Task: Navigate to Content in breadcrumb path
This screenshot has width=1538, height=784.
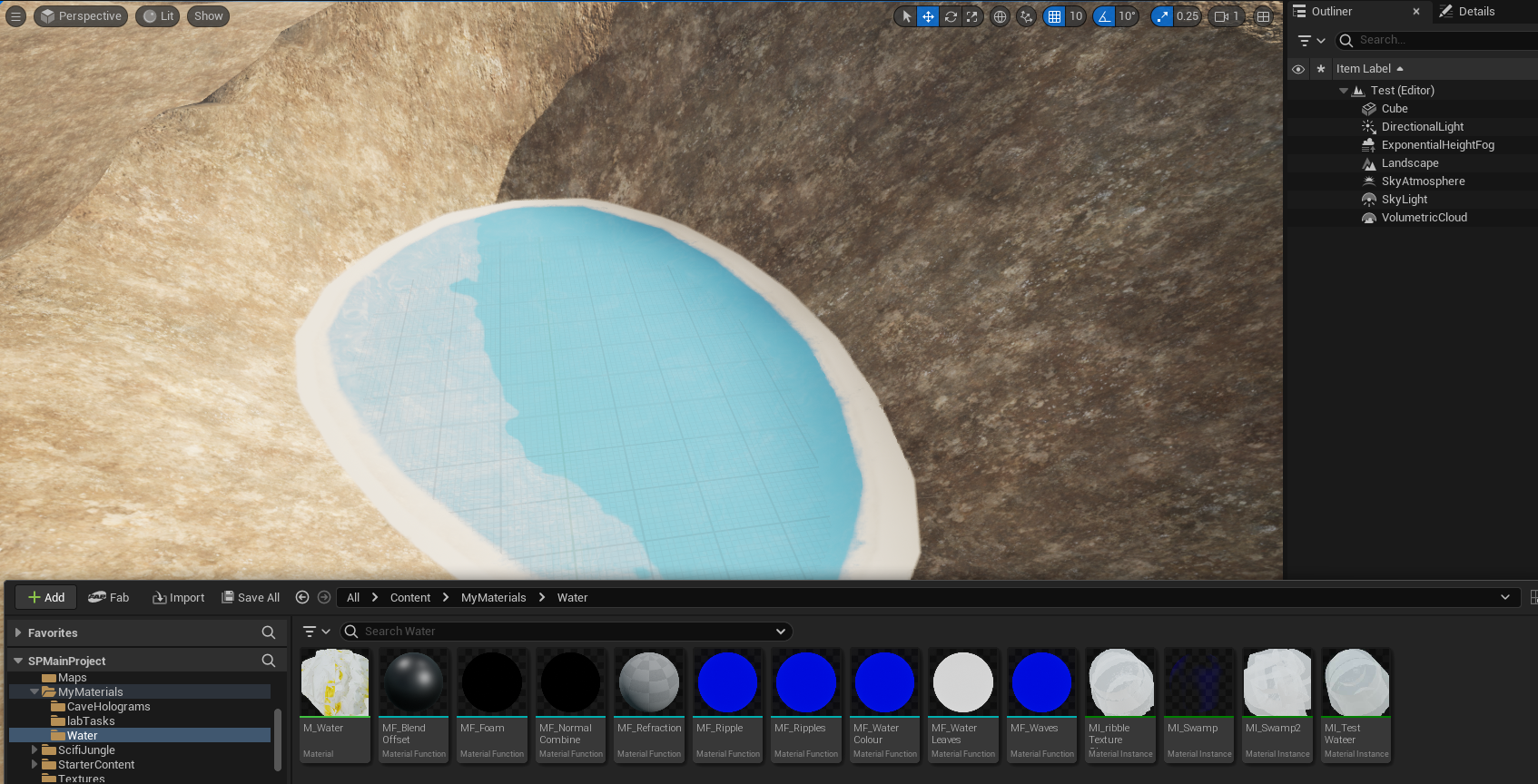Action: coord(410,597)
